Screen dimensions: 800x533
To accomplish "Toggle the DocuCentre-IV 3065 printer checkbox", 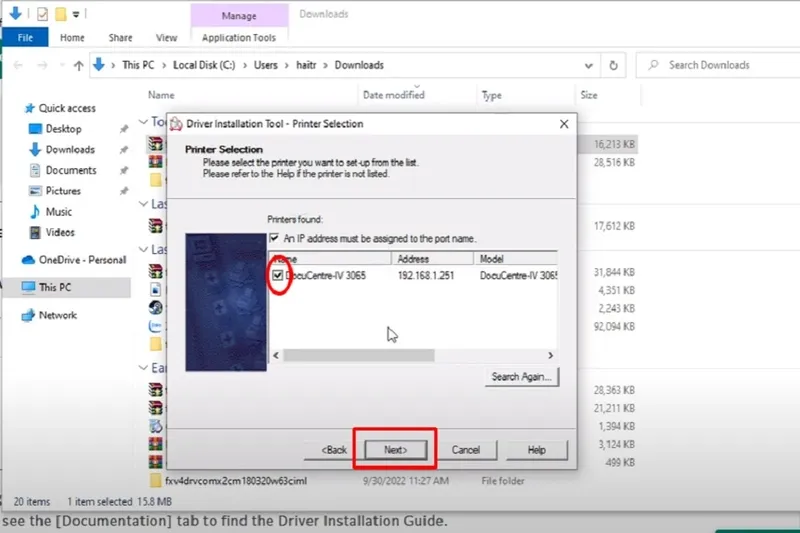I will (277, 274).
